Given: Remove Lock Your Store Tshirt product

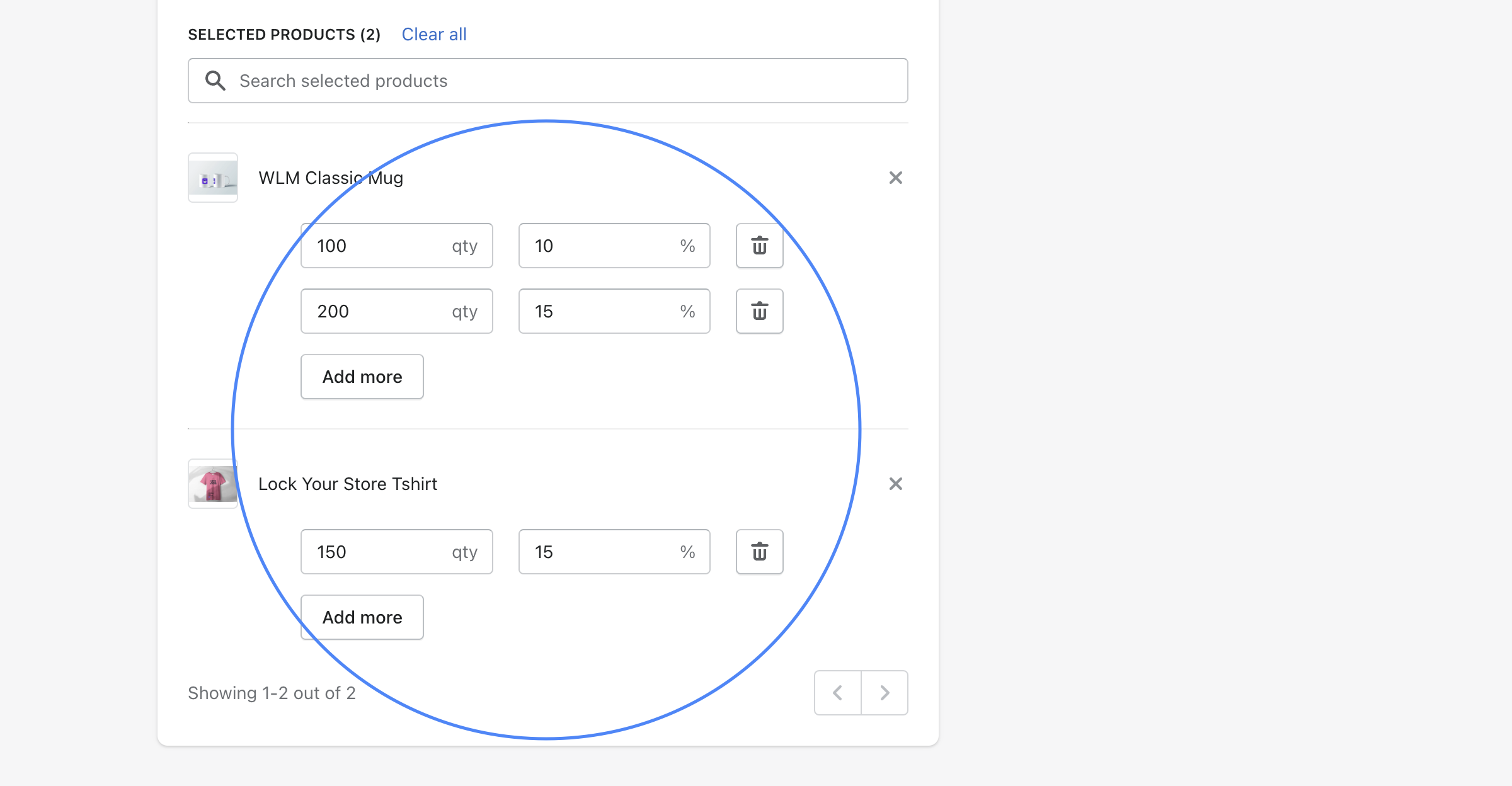Looking at the screenshot, I should (x=895, y=484).
